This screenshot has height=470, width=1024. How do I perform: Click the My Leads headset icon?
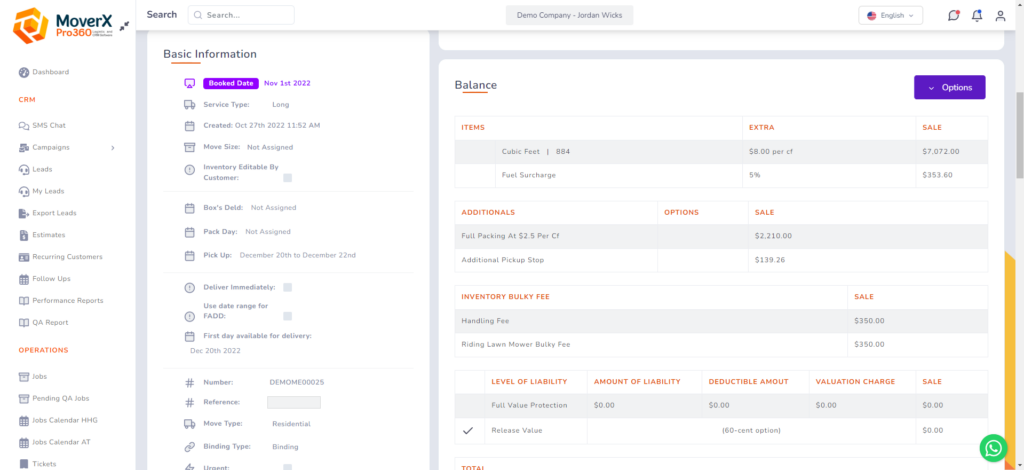tap(24, 191)
